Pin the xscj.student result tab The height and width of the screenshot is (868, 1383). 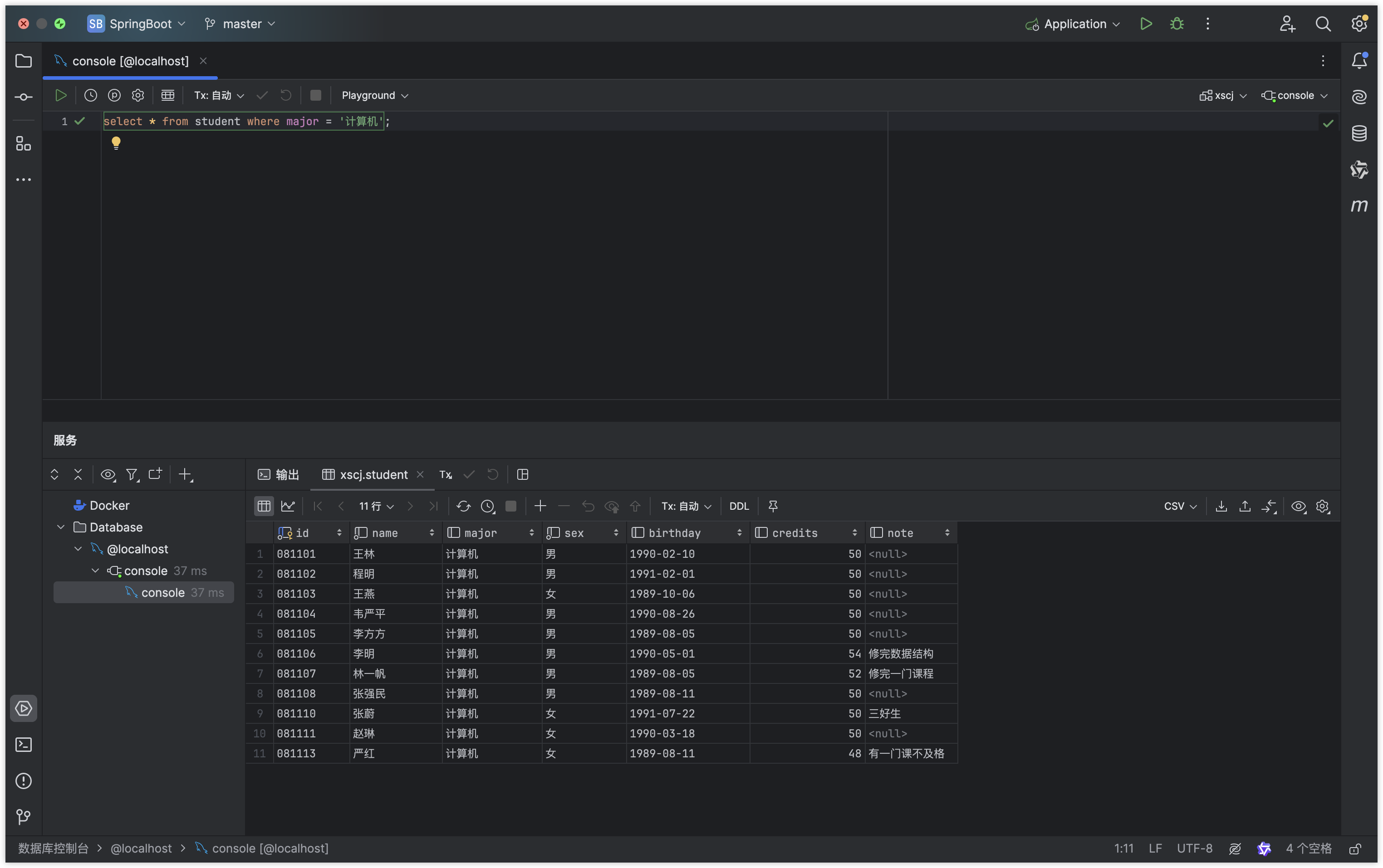[x=773, y=506]
